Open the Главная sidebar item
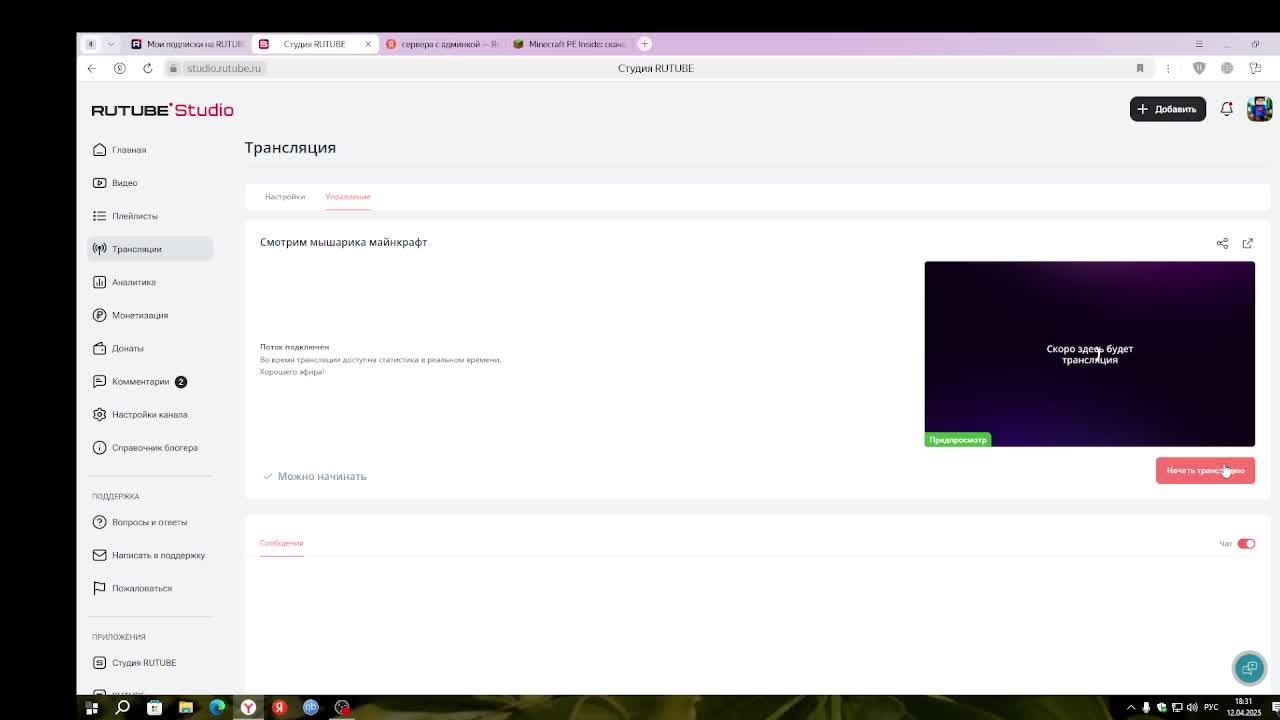The width and height of the screenshot is (1280, 720). [150, 150]
